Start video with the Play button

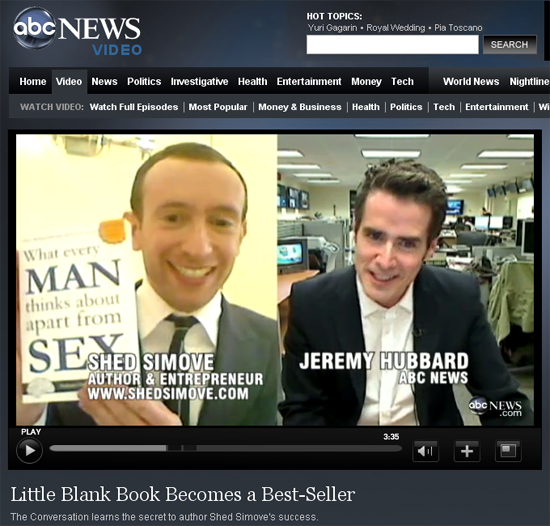point(29,450)
